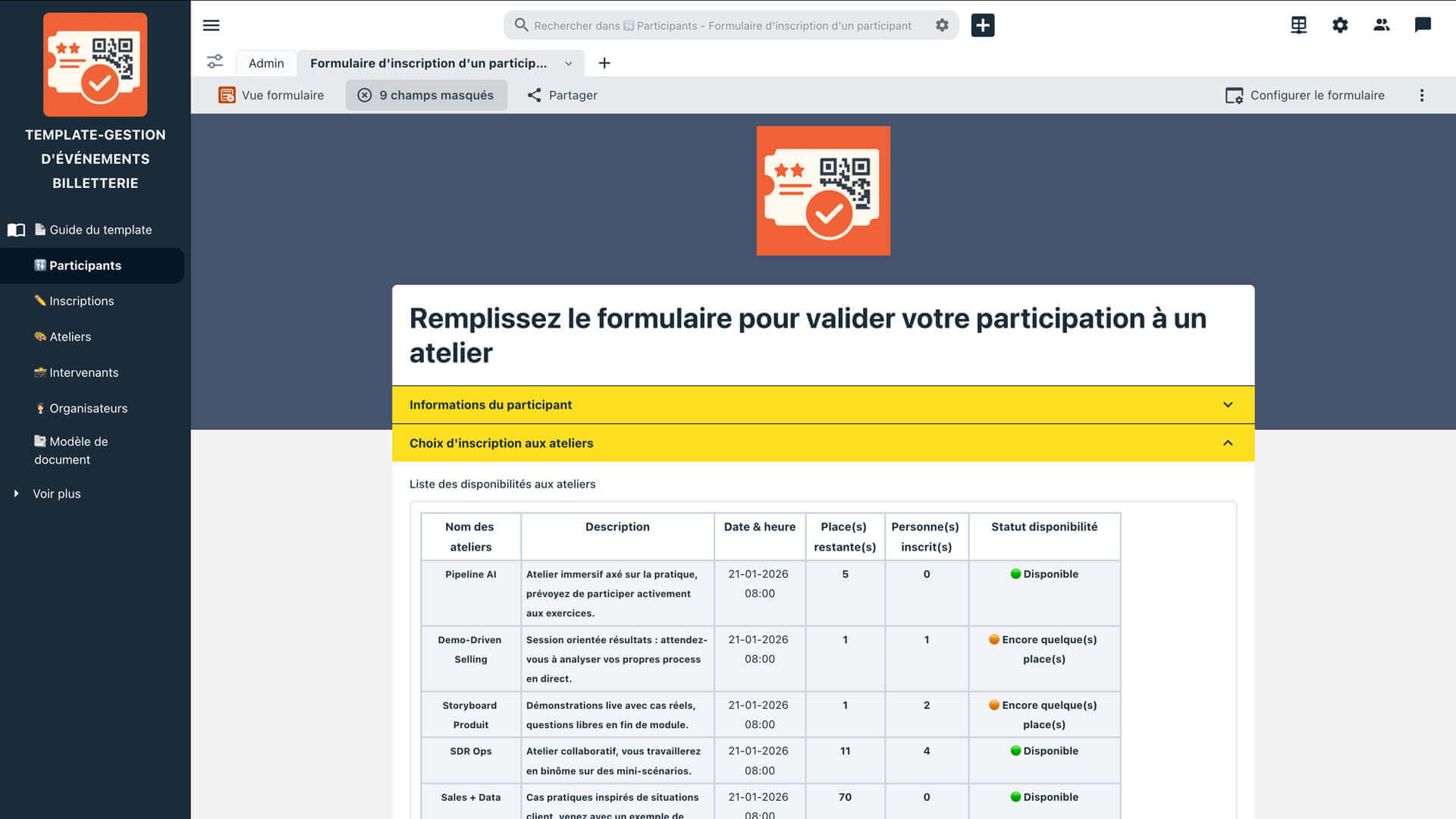Collapse Choix d'inscription aux ateliers section
Viewport: 1456px width, 819px height.
pyautogui.click(x=1228, y=443)
